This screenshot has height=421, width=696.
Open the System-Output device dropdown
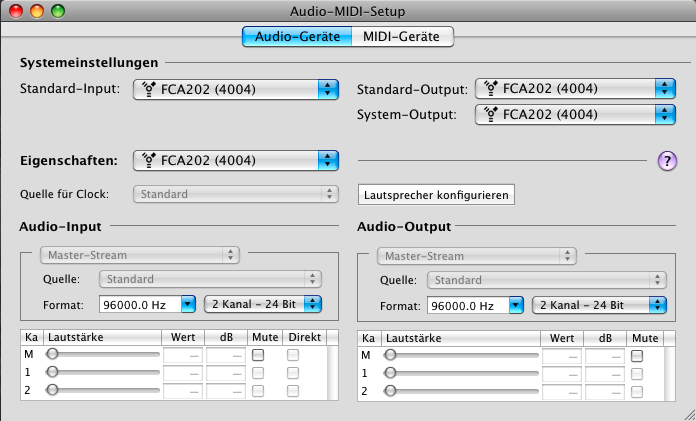(x=575, y=115)
